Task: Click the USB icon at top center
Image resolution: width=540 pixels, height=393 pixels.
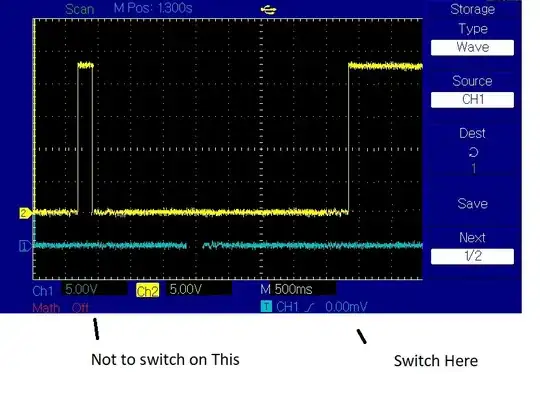Action: (268, 10)
